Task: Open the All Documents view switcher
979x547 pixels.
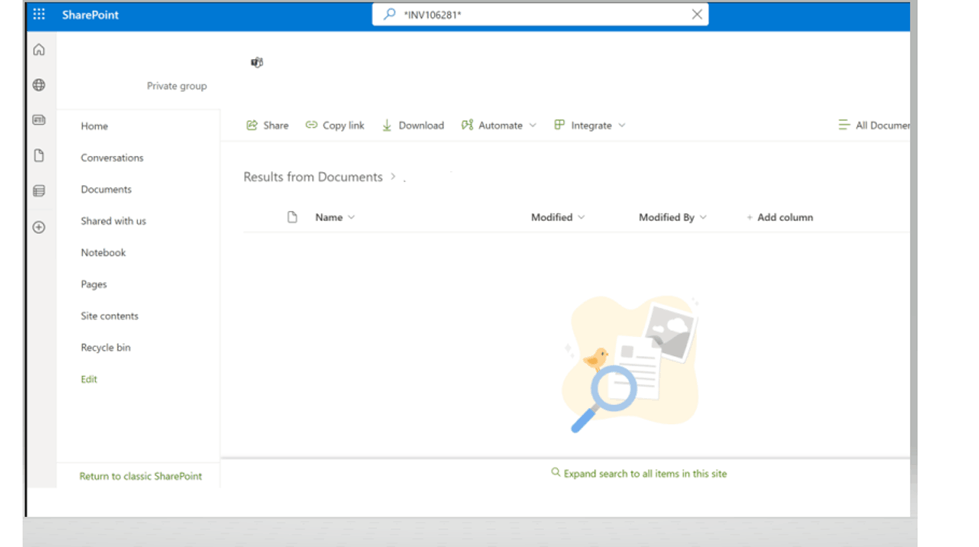Action: click(x=873, y=126)
